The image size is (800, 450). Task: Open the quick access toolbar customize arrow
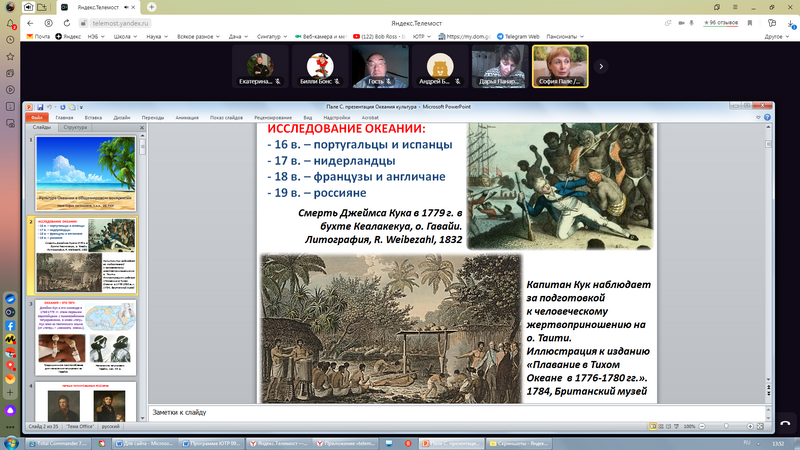81,108
